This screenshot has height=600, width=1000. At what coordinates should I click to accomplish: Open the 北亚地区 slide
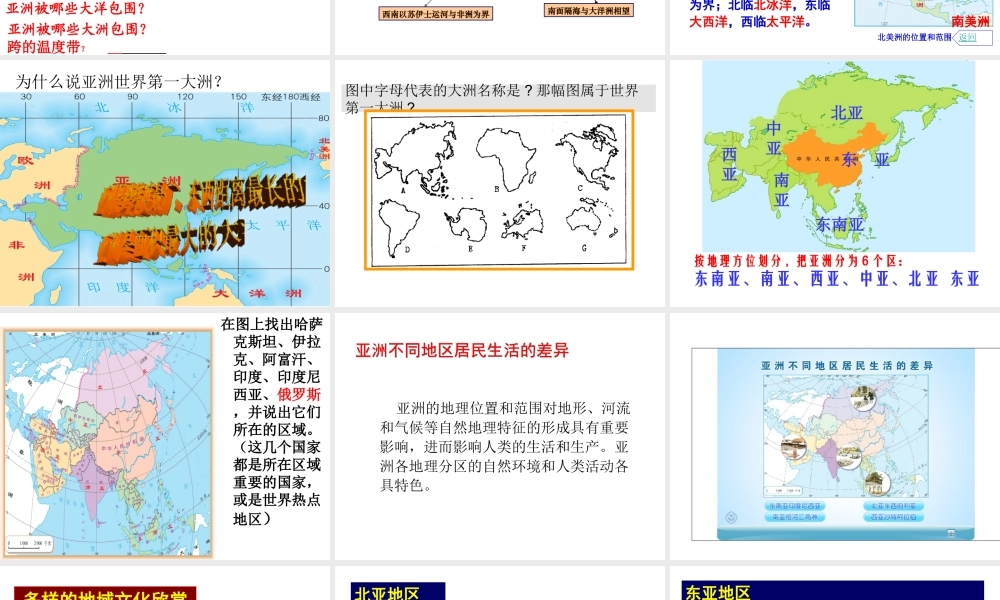(x=500, y=583)
